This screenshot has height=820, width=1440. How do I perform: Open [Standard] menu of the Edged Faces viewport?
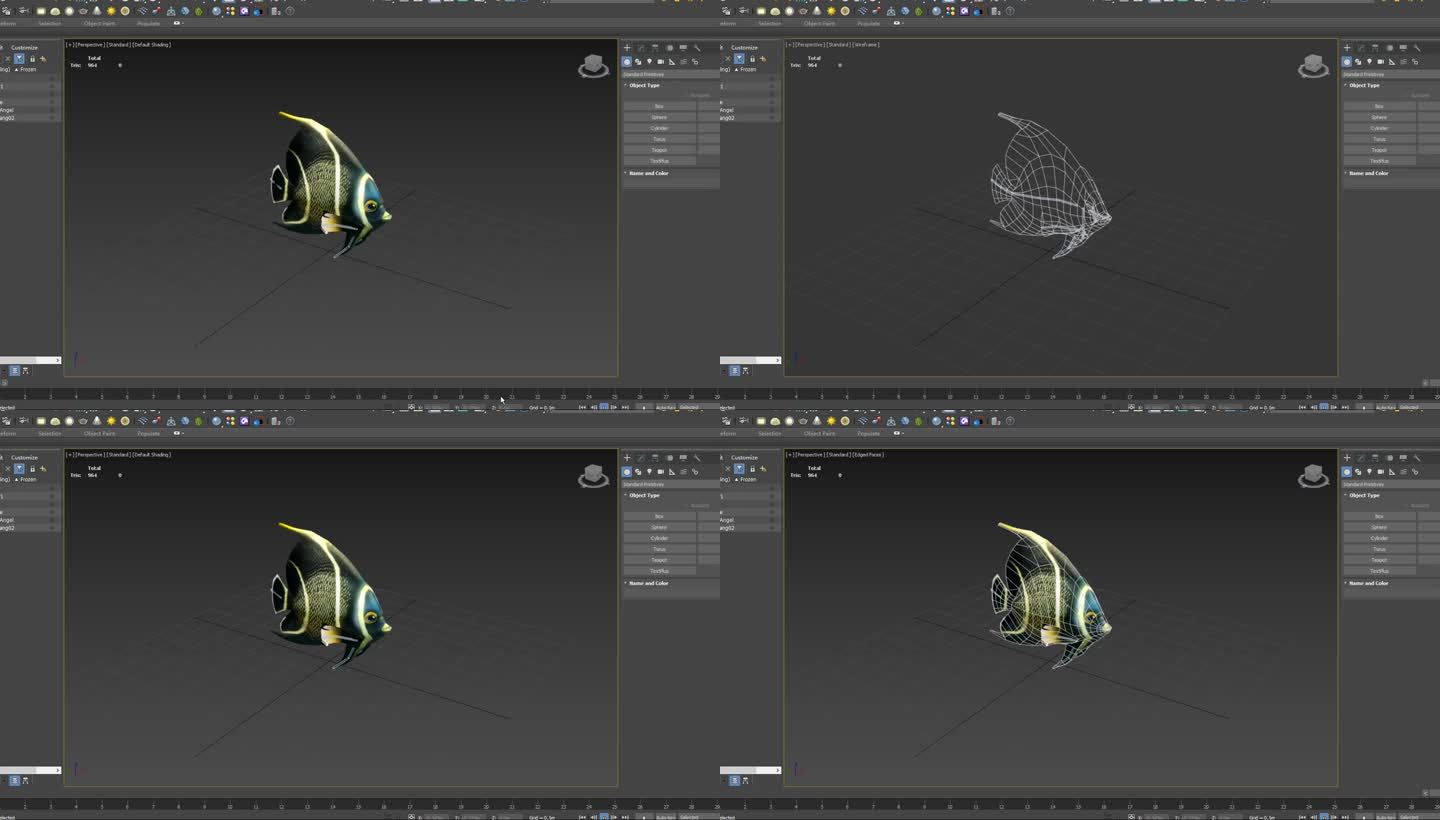(838, 455)
